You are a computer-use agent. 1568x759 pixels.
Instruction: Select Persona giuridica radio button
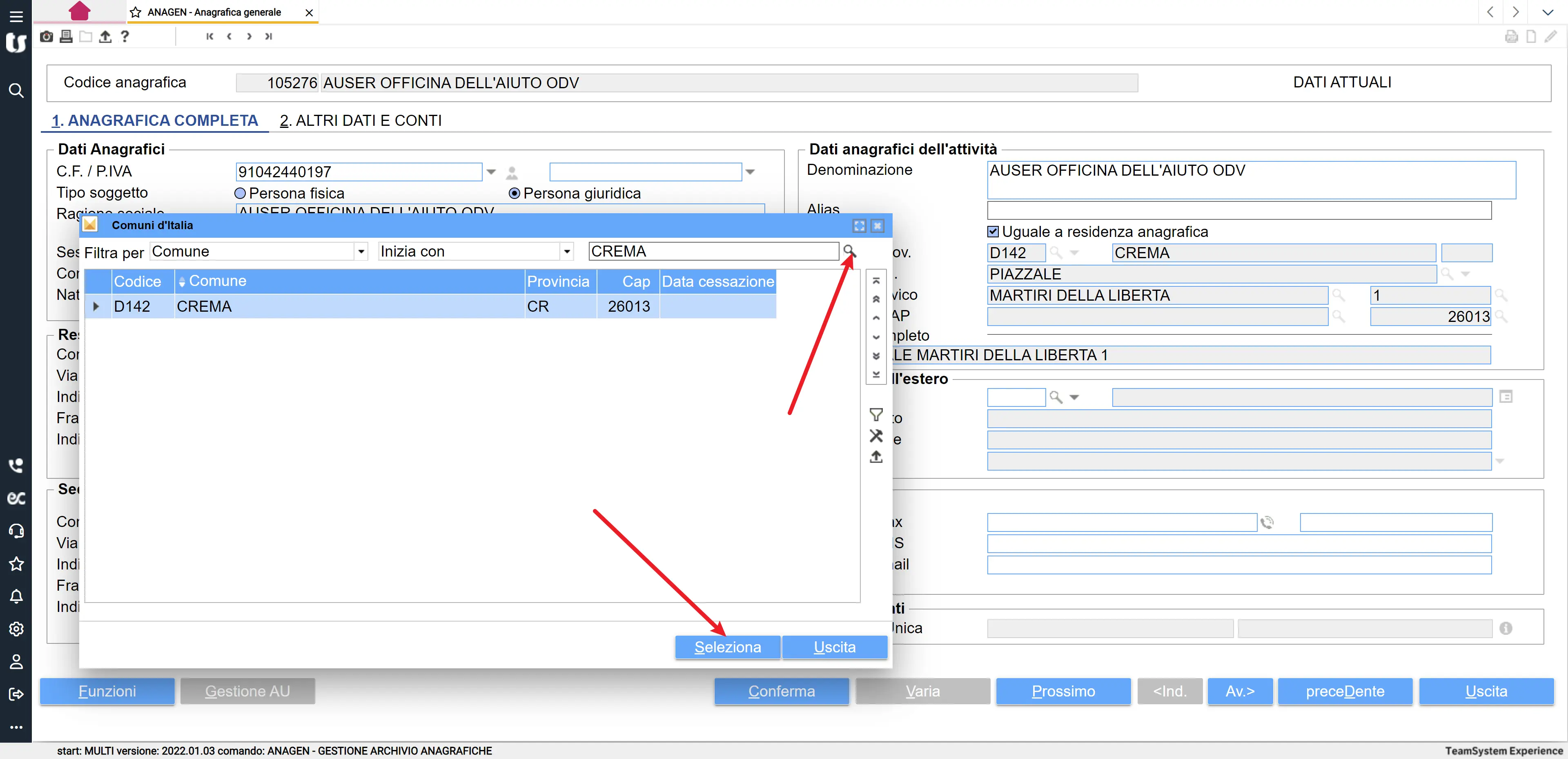(514, 193)
